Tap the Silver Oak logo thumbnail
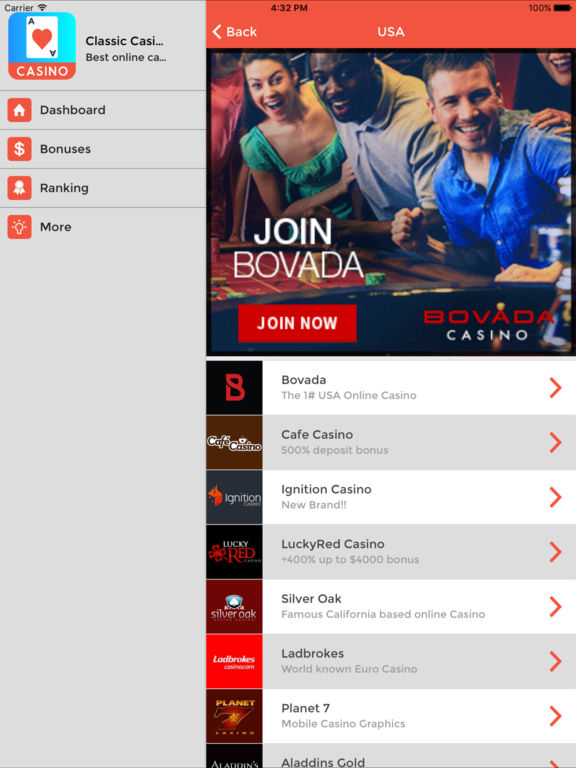The height and width of the screenshot is (768, 576). coord(234,607)
